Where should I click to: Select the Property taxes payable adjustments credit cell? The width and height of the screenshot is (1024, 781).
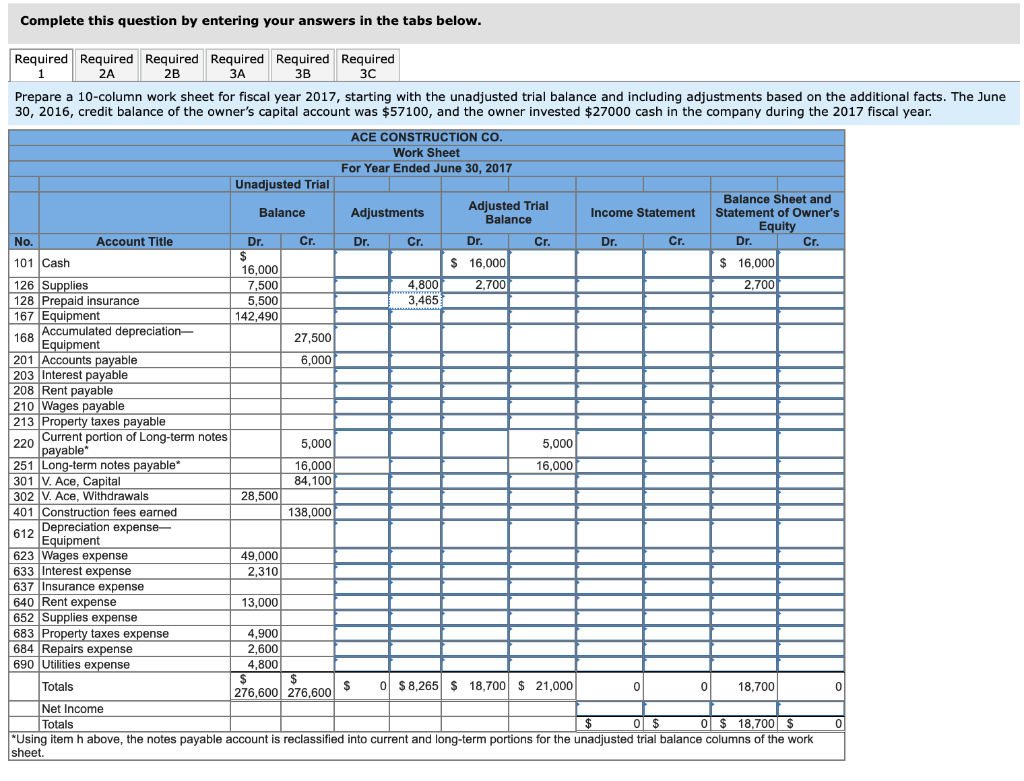415,421
